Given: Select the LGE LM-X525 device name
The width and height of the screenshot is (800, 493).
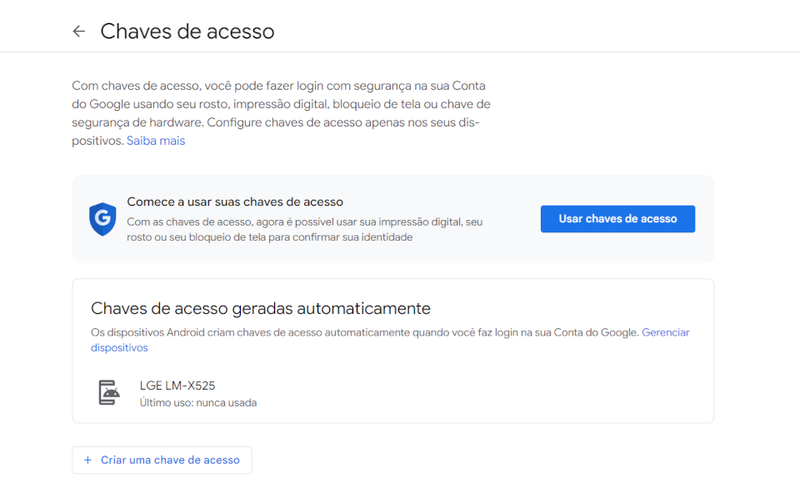Looking at the screenshot, I should tap(178, 386).
